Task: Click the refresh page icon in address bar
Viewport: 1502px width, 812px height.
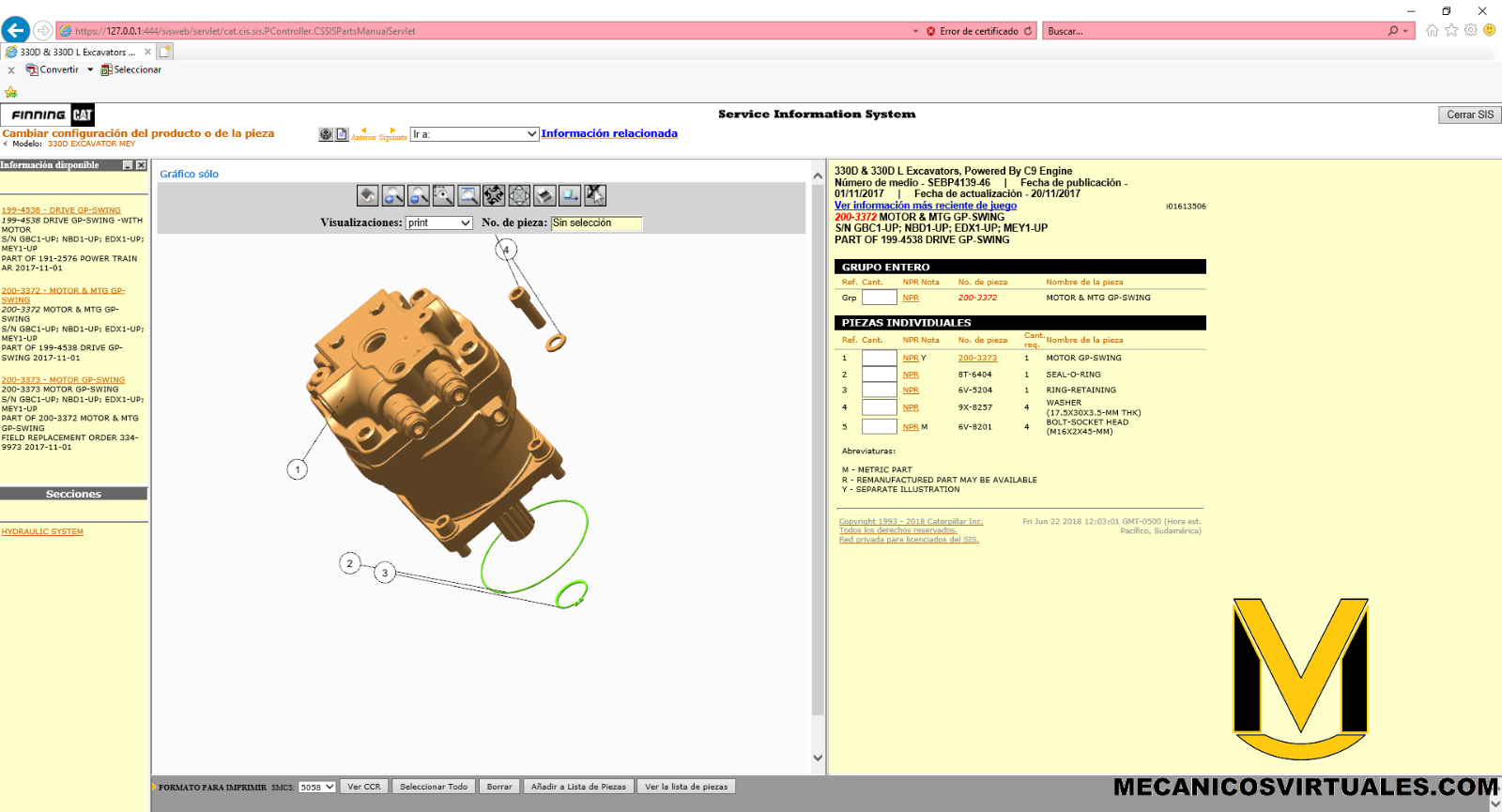Action: tap(1028, 31)
